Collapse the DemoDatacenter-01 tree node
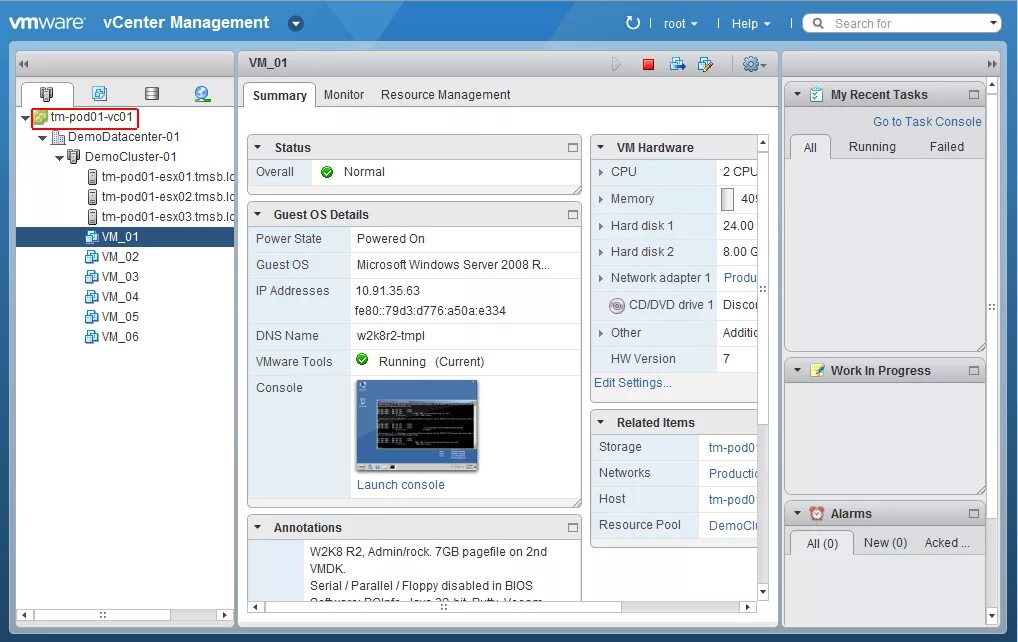Screen dimensions: 1018x642 [42, 138]
